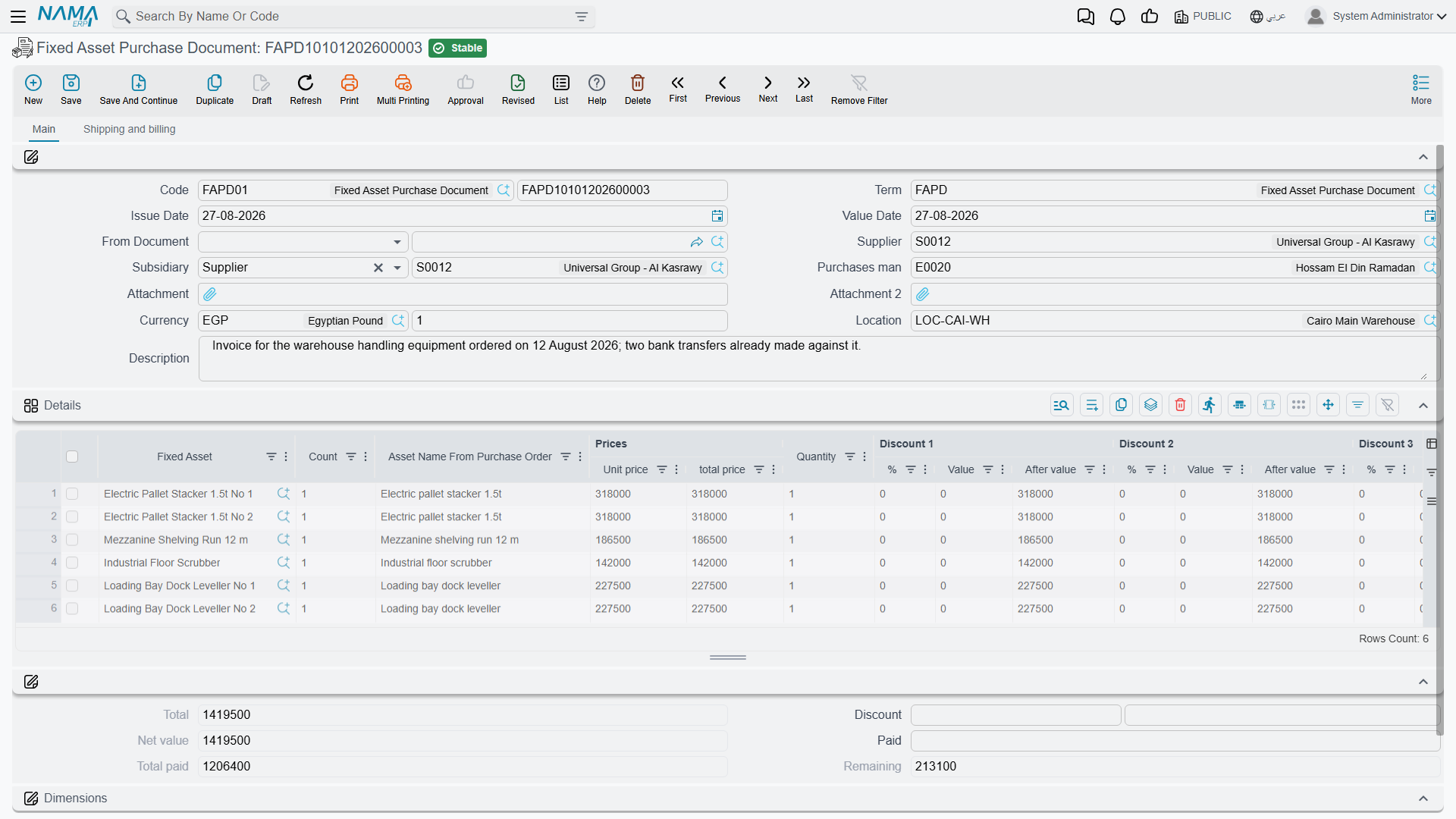This screenshot has width=1456, height=819.
Task: Duplicate this purchase document
Action: click(x=215, y=89)
